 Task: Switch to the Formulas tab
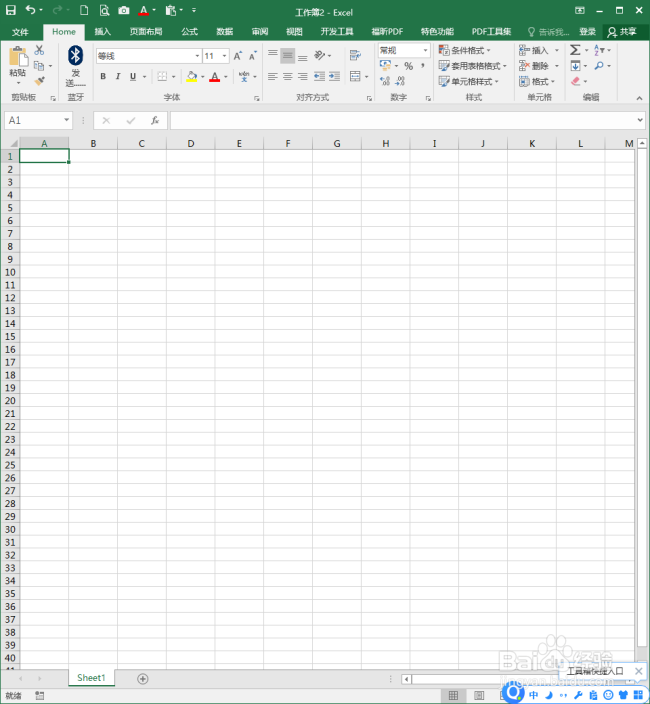[x=189, y=31]
